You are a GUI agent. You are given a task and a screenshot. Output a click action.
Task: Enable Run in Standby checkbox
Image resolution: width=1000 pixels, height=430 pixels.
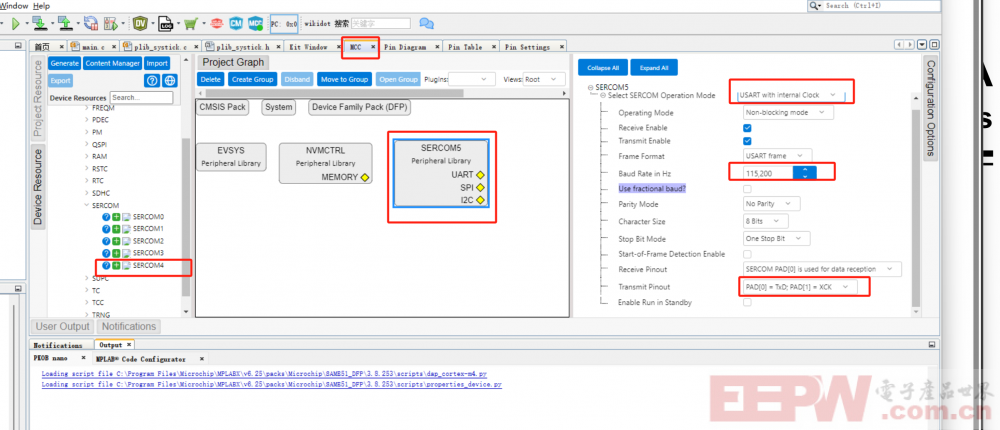click(747, 302)
